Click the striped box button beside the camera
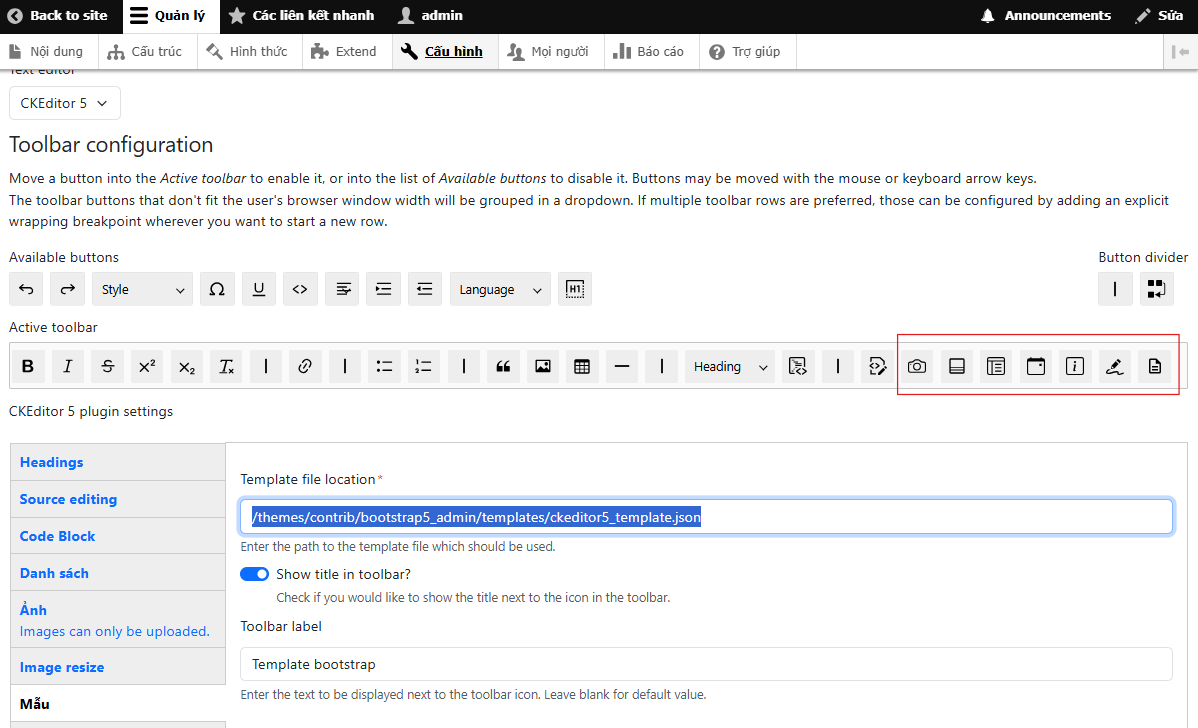1198x728 pixels. 957,367
